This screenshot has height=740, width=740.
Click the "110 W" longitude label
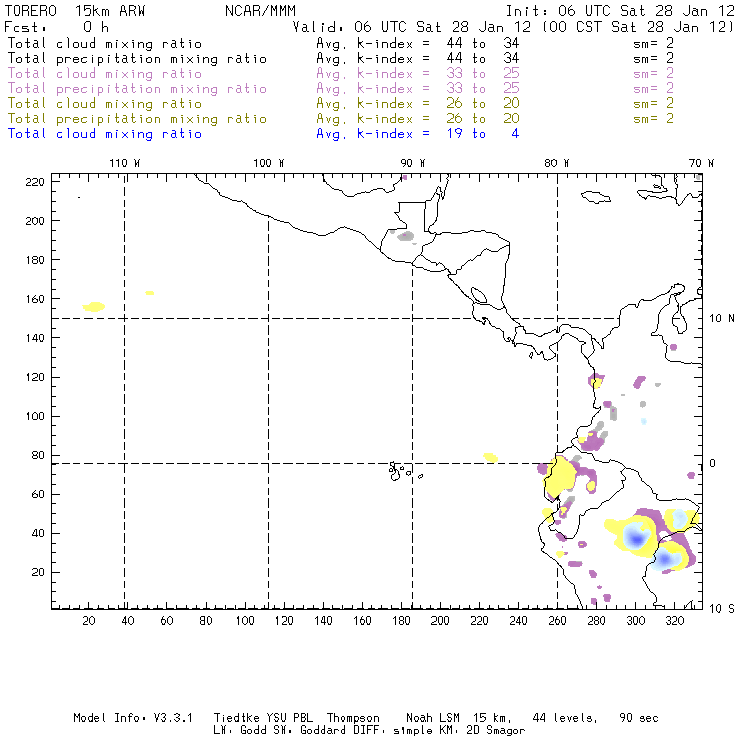click(x=125, y=163)
